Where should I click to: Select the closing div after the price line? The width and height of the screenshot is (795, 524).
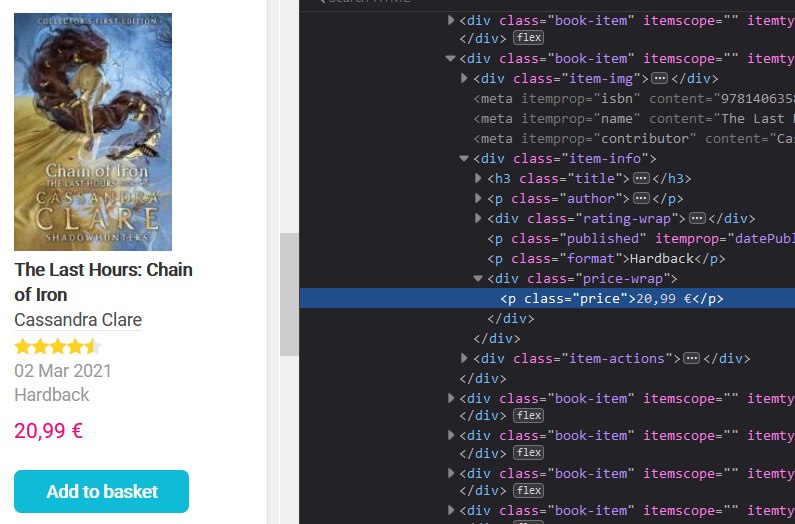pyautogui.click(x=511, y=319)
